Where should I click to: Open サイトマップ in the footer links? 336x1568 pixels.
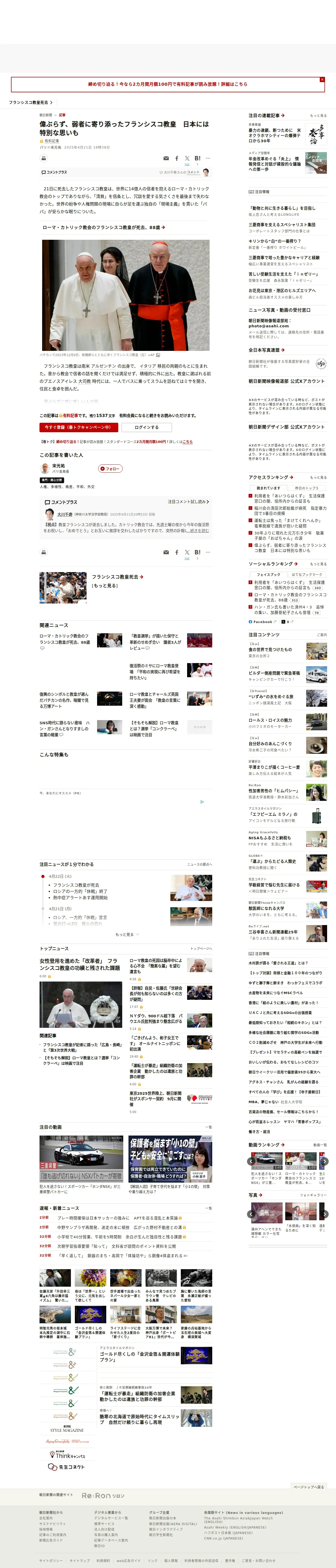click(80, 1560)
